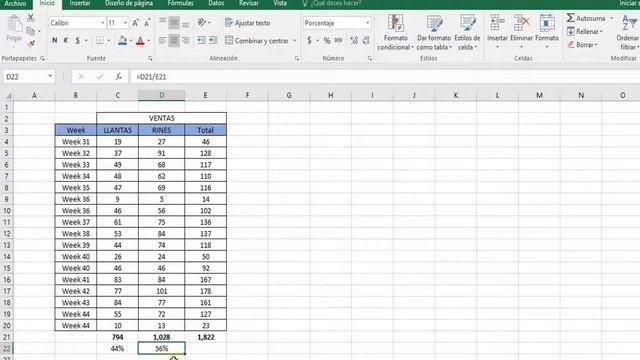Select column D header
This screenshot has height=360, width=640.
coord(162,96)
